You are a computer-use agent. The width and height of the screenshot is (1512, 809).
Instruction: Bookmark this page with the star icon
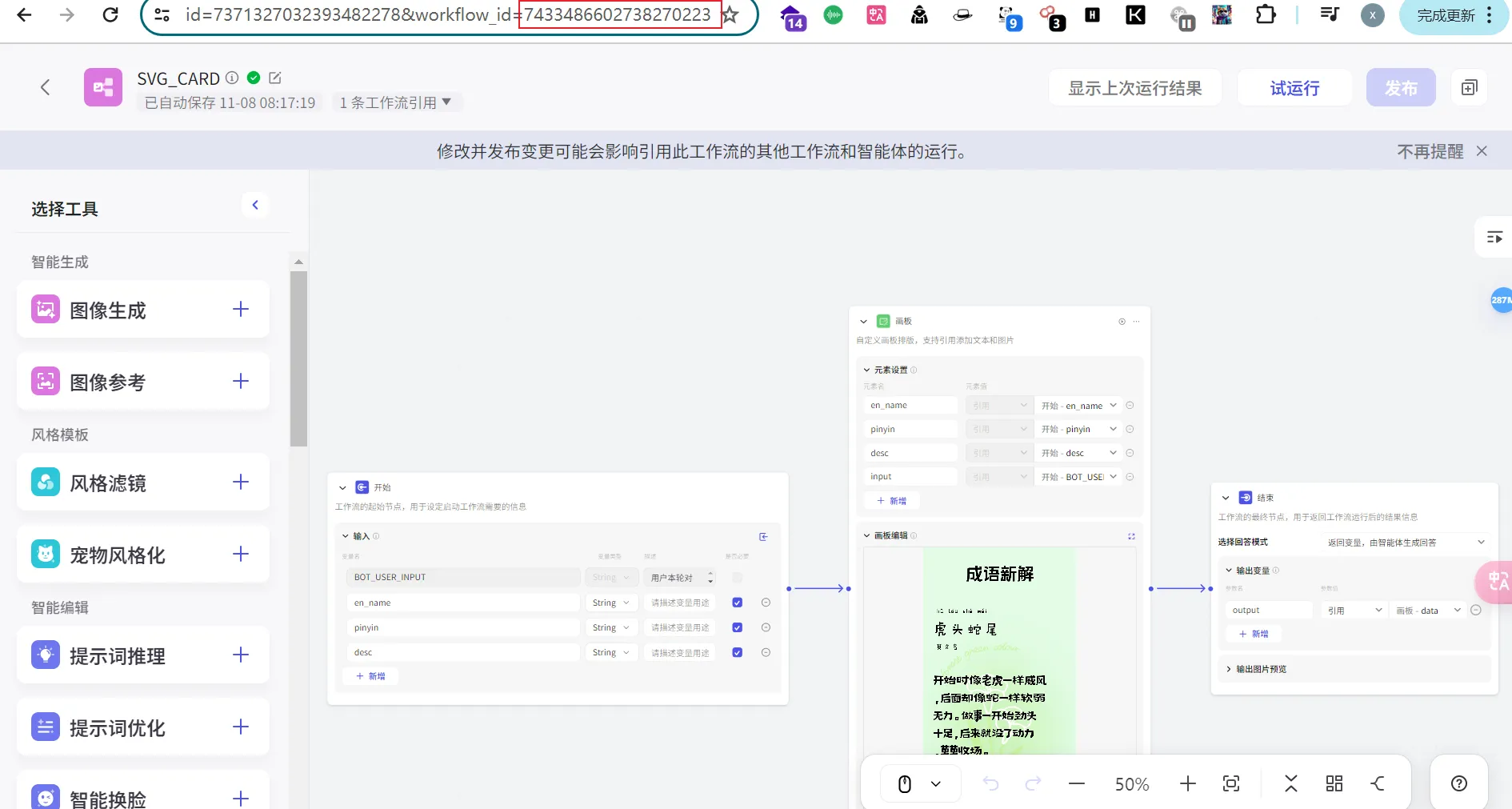(730, 14)
